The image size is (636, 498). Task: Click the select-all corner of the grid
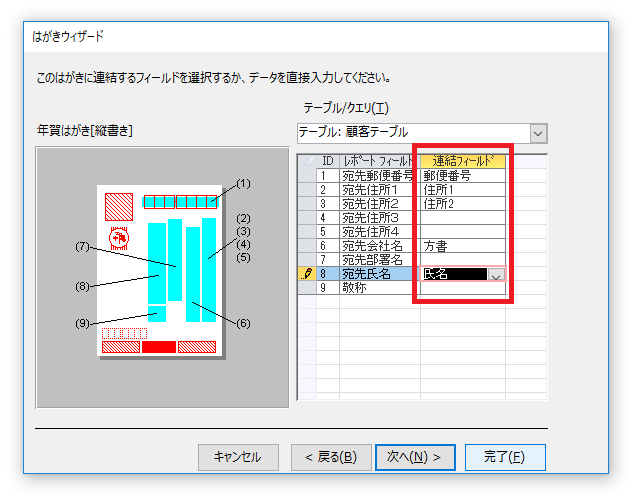(307, 161)
